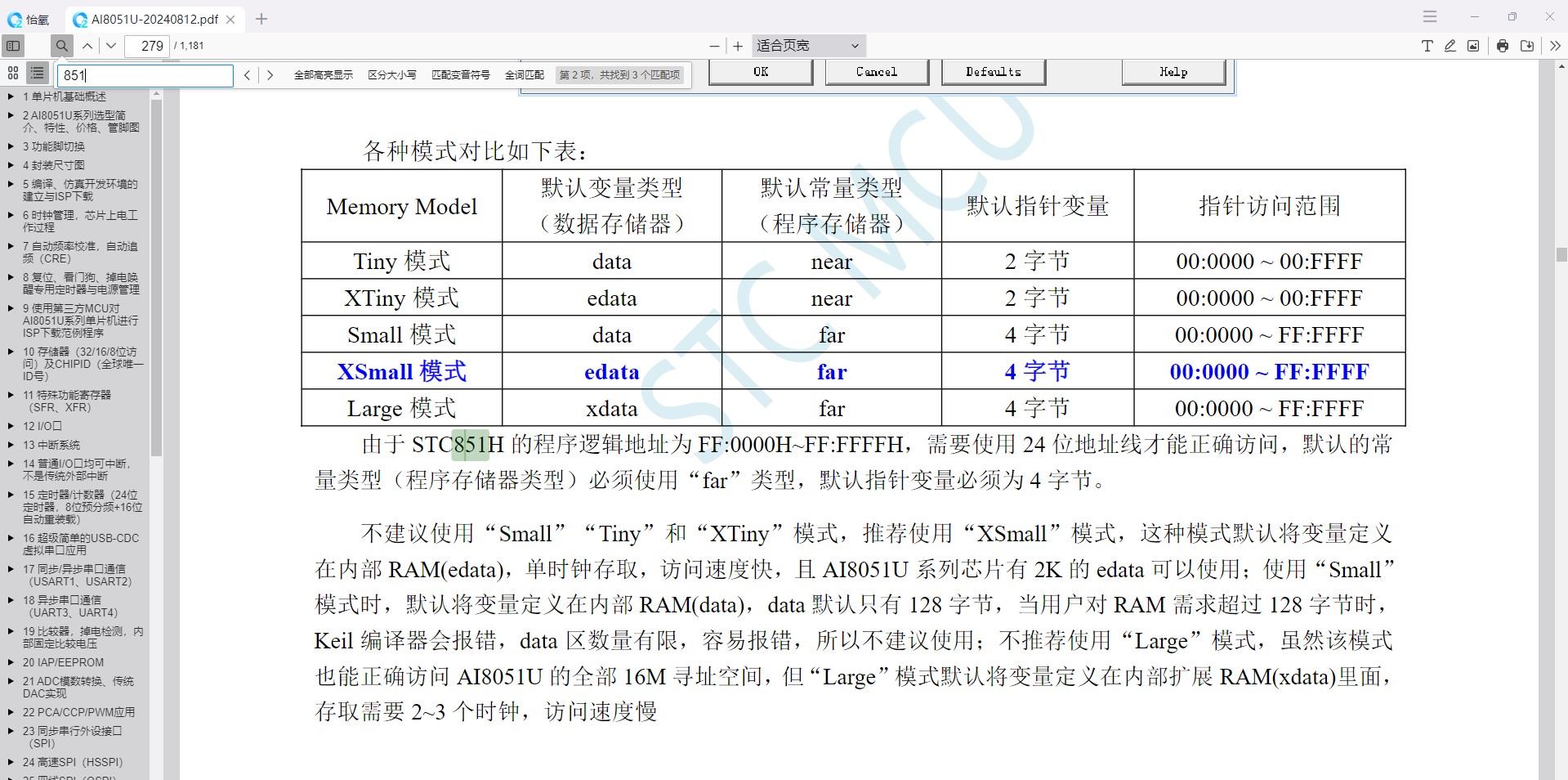1568x780 pixels.
Task: Show document outline list view
Action: click(x=38, y=74)
